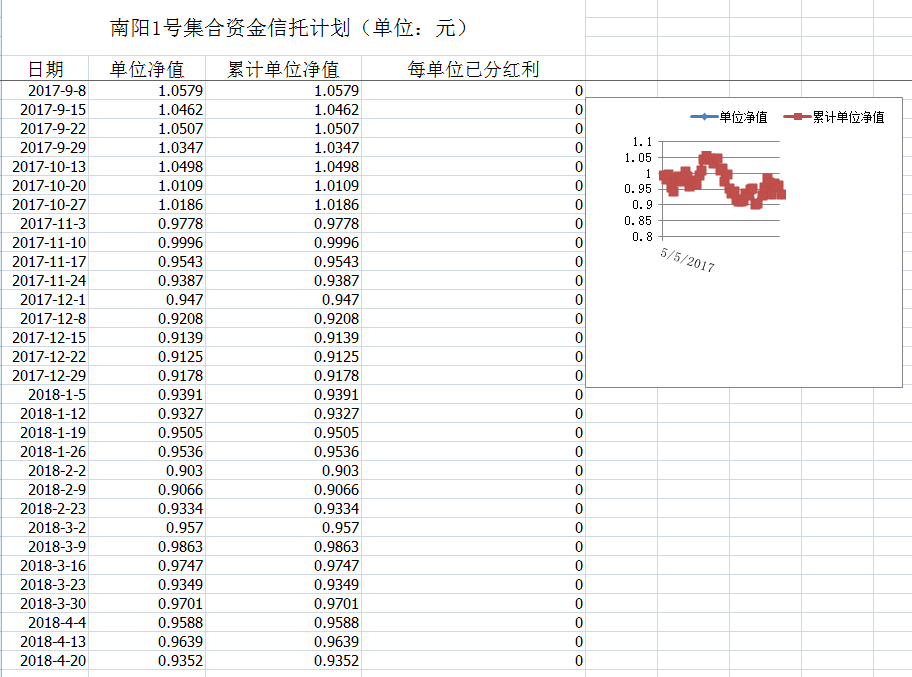912x677 pixels.
Task: Click the date cell 2017-9-8
Action: coord(52,91)
